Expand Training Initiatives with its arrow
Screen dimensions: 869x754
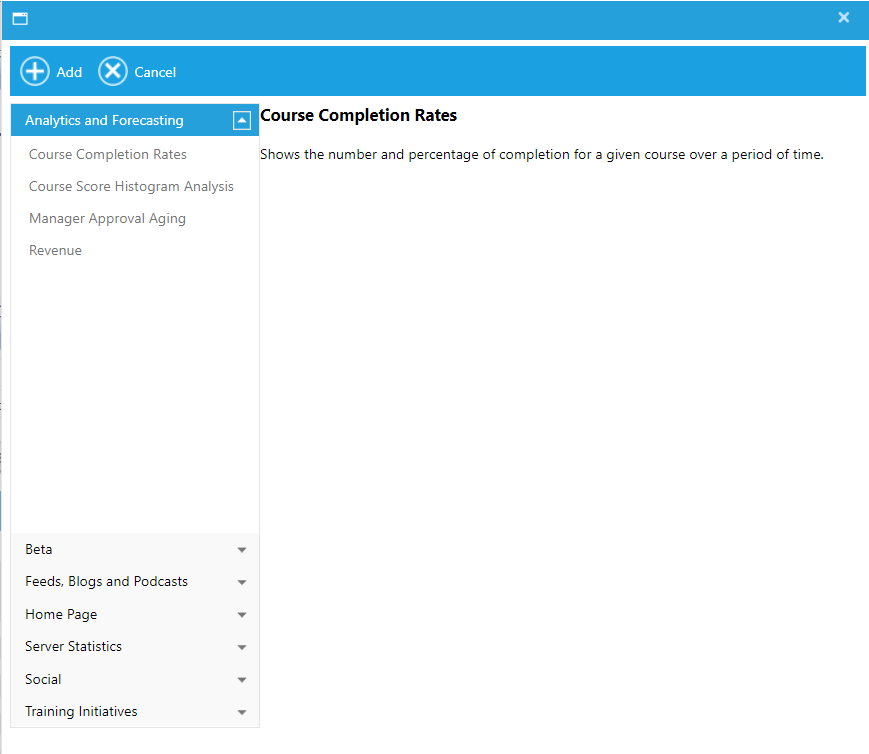pyautogui.click(x=242, y=712)
